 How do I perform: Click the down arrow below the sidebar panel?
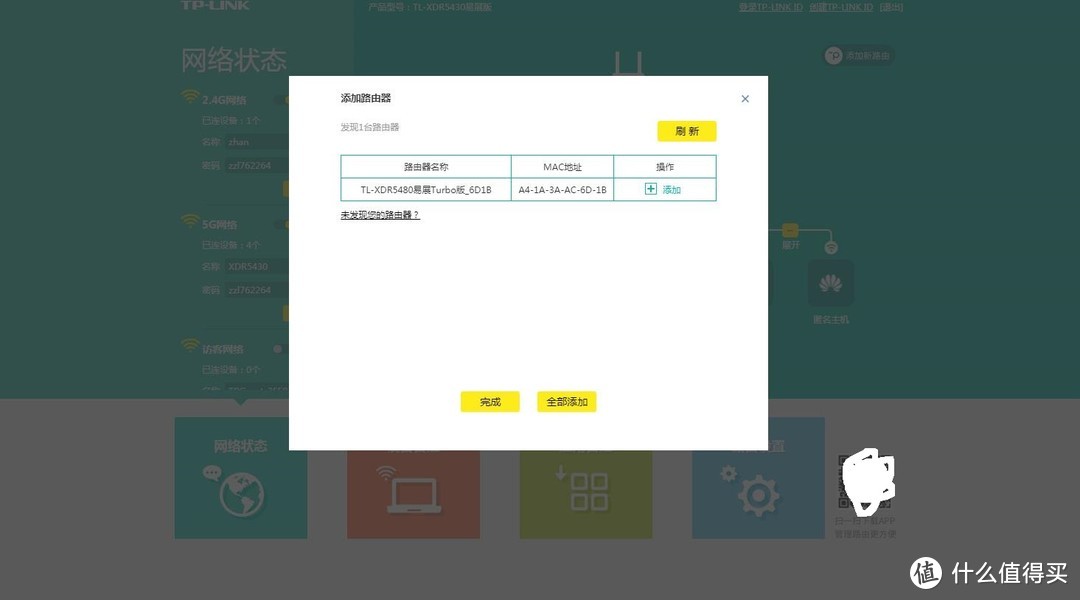[240, 400]
